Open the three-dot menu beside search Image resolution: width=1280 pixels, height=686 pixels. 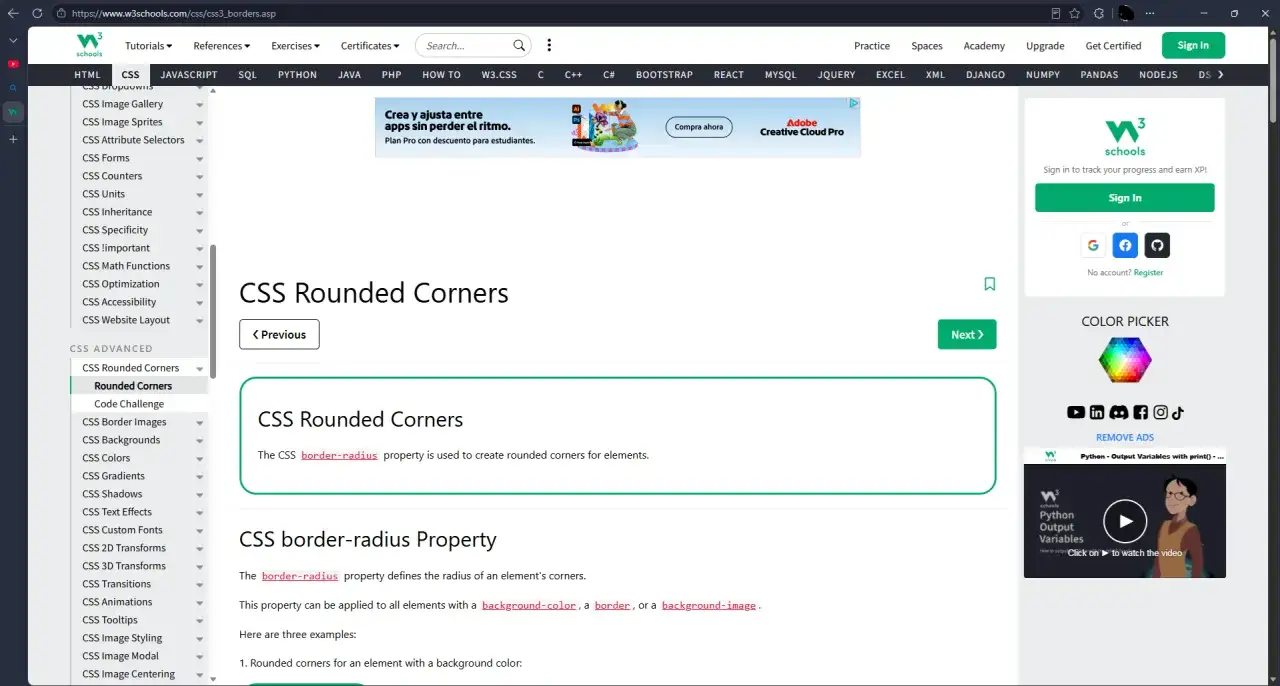549,45
